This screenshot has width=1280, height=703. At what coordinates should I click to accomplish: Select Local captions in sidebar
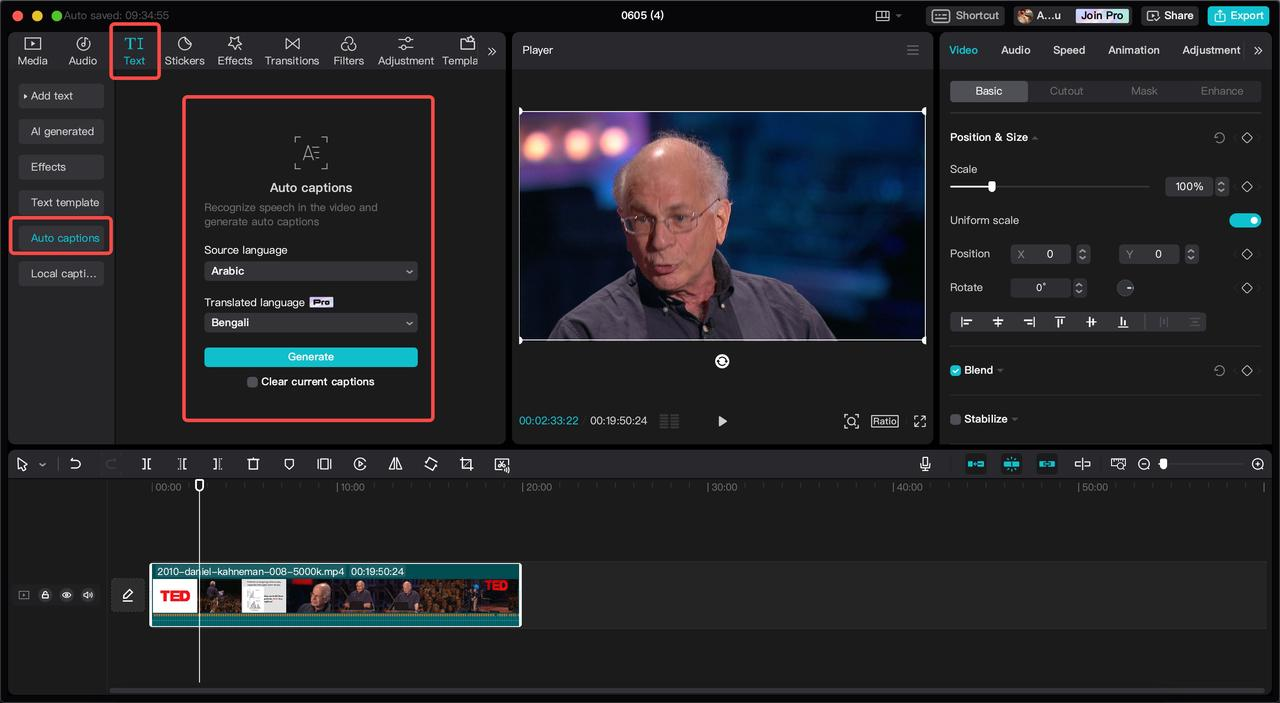pos(61,273)
